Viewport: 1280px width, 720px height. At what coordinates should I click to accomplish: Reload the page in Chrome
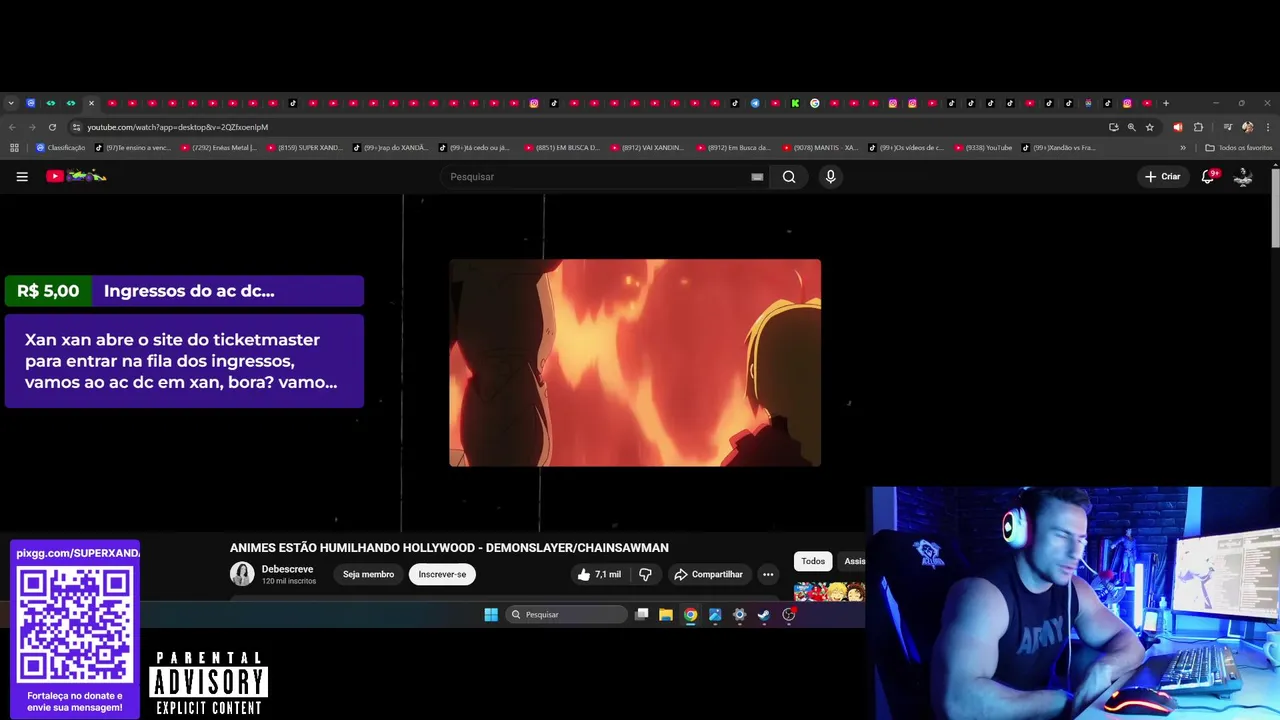tap(52, 127)
